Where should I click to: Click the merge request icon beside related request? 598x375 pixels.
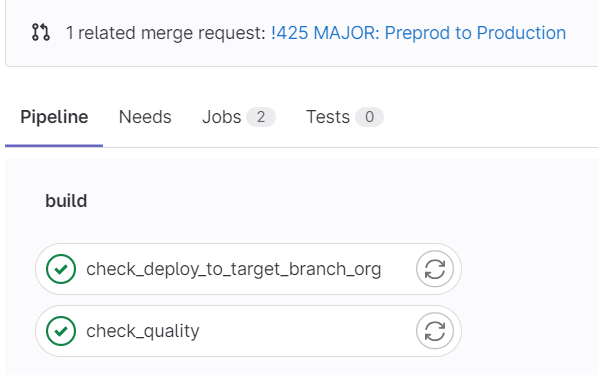[40, 32]
